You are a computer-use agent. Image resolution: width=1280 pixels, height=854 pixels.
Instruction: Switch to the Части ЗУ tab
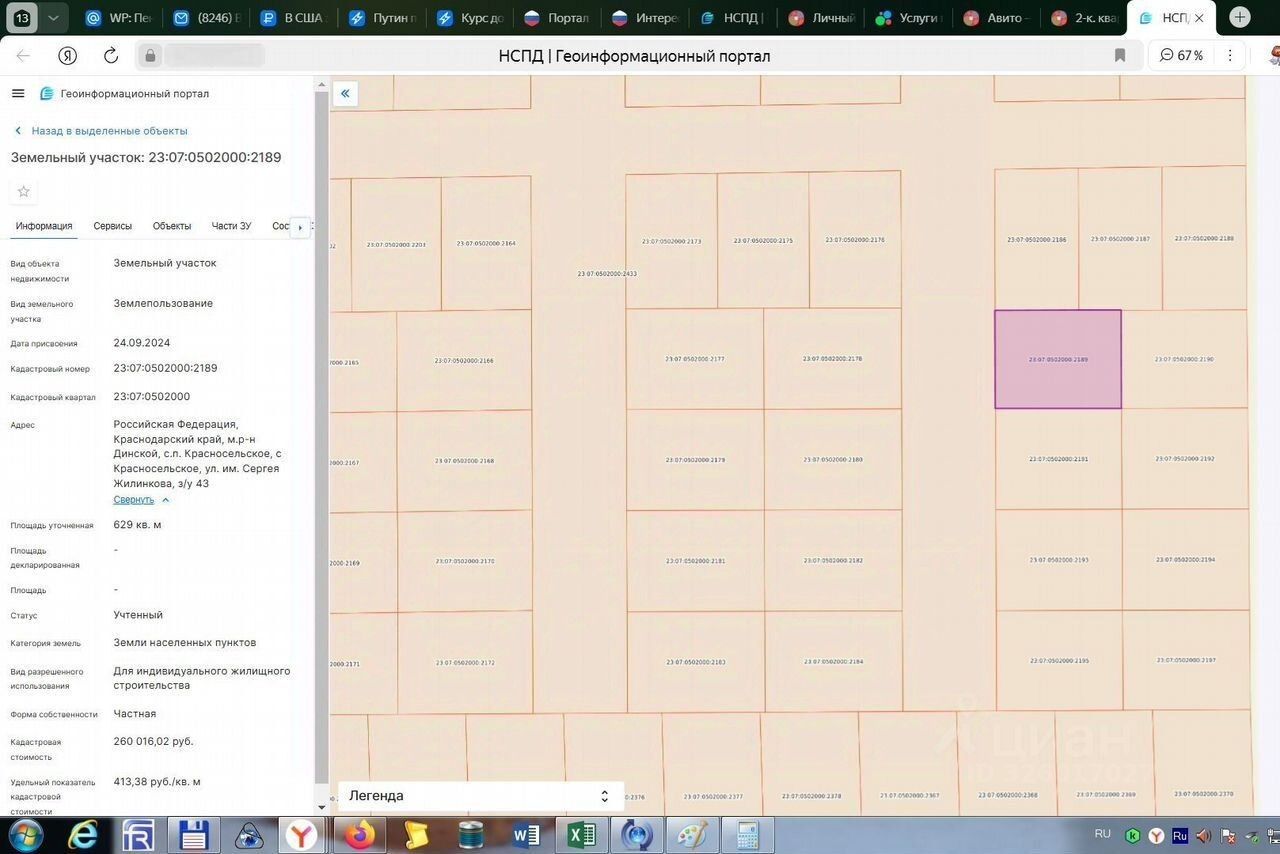click(231, 226)
